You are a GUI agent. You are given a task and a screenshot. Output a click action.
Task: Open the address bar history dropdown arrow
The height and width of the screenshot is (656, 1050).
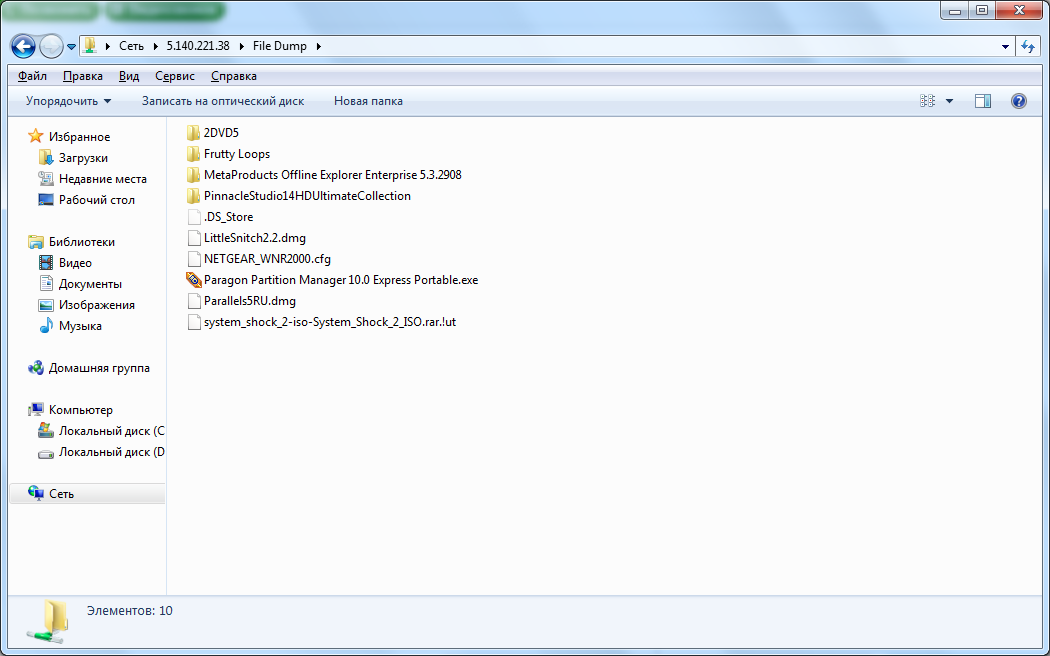(1005, 46)
